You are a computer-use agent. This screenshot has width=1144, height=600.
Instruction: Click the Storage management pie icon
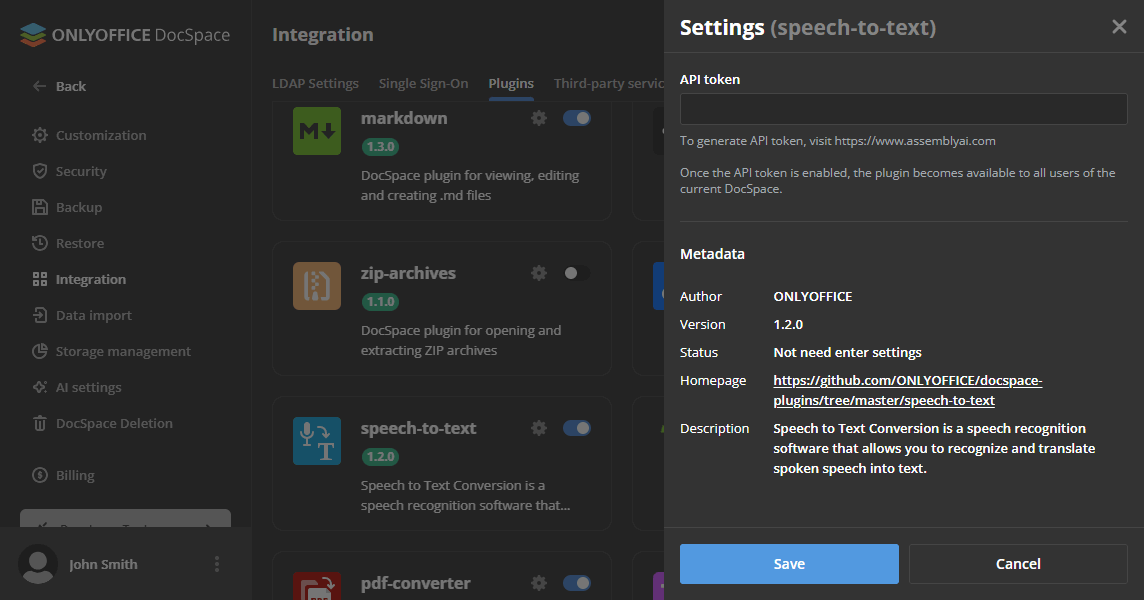pyautogui.click(x=39, y=351)
